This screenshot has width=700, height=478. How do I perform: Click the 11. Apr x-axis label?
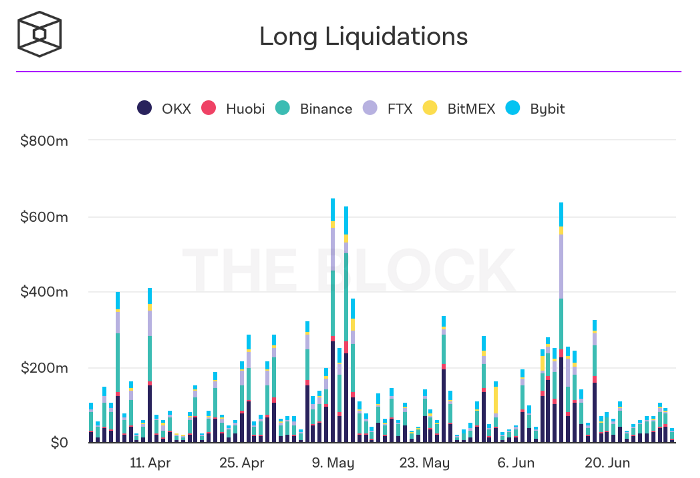[x=149, y=463]
